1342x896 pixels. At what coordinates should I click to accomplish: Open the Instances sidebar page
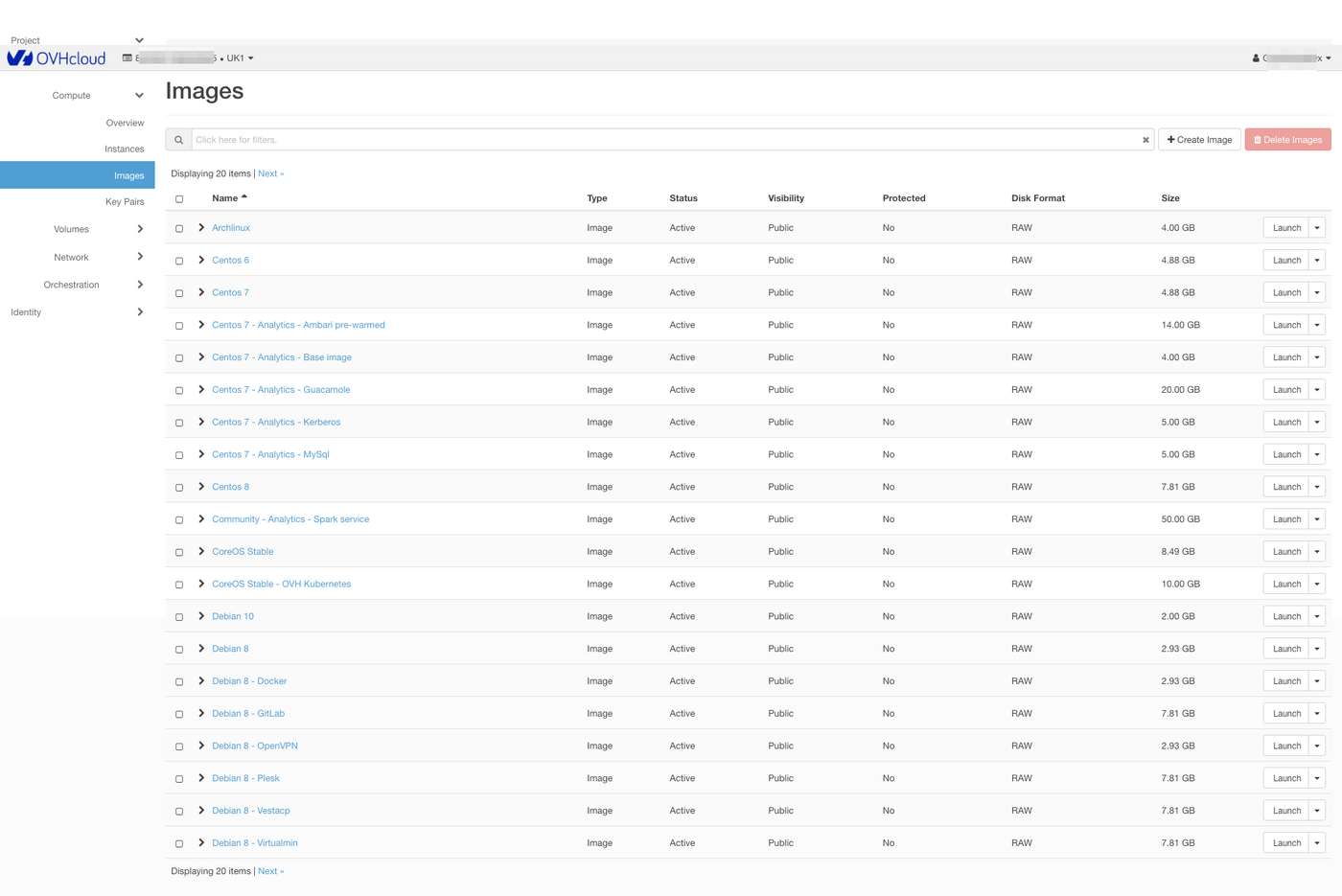click(124, 149)
